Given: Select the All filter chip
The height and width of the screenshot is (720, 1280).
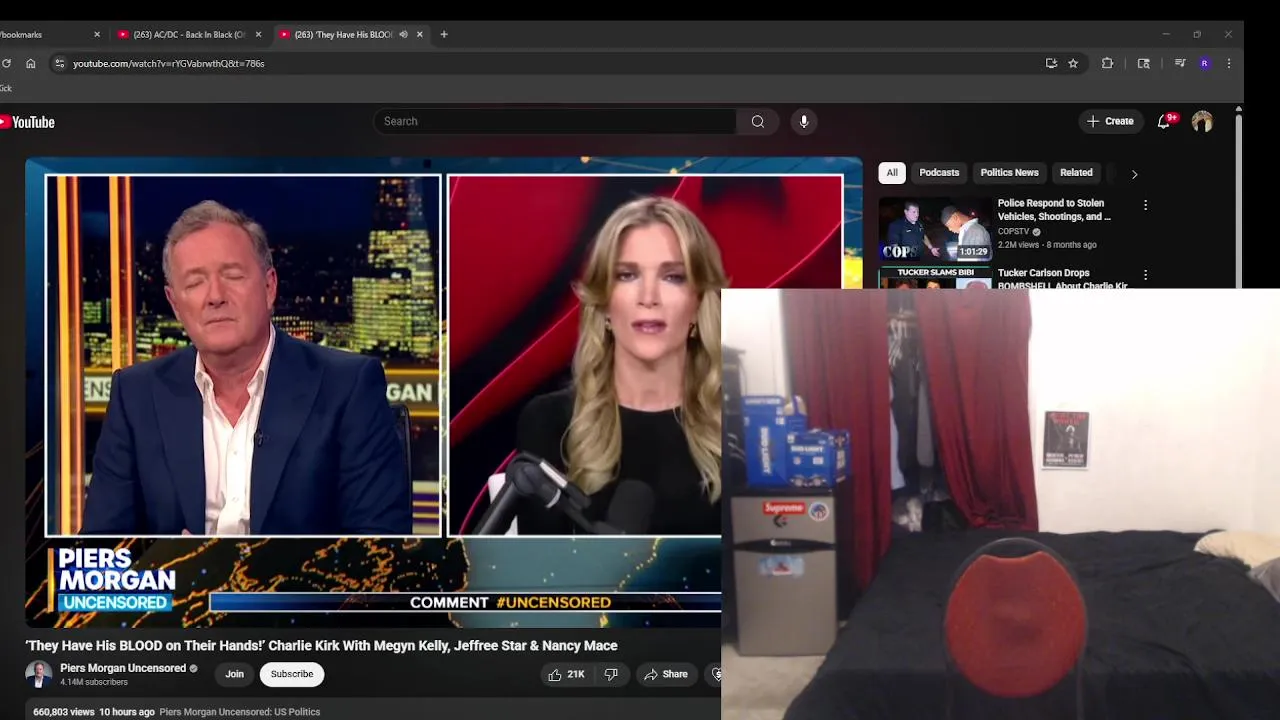Looking at the screenshot, I should (x=892, y=173).
